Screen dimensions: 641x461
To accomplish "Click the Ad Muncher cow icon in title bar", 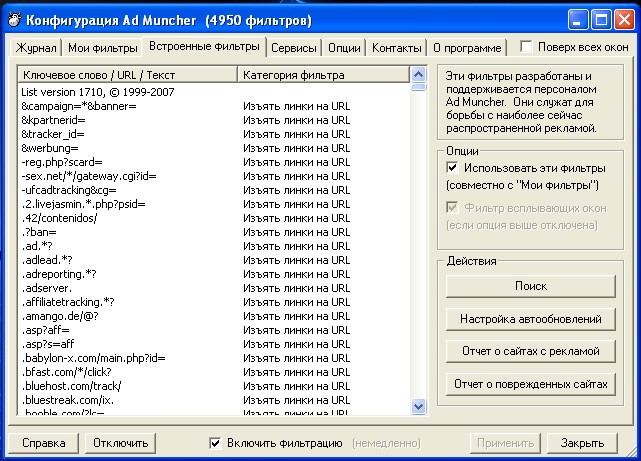I will pos(14,20).
